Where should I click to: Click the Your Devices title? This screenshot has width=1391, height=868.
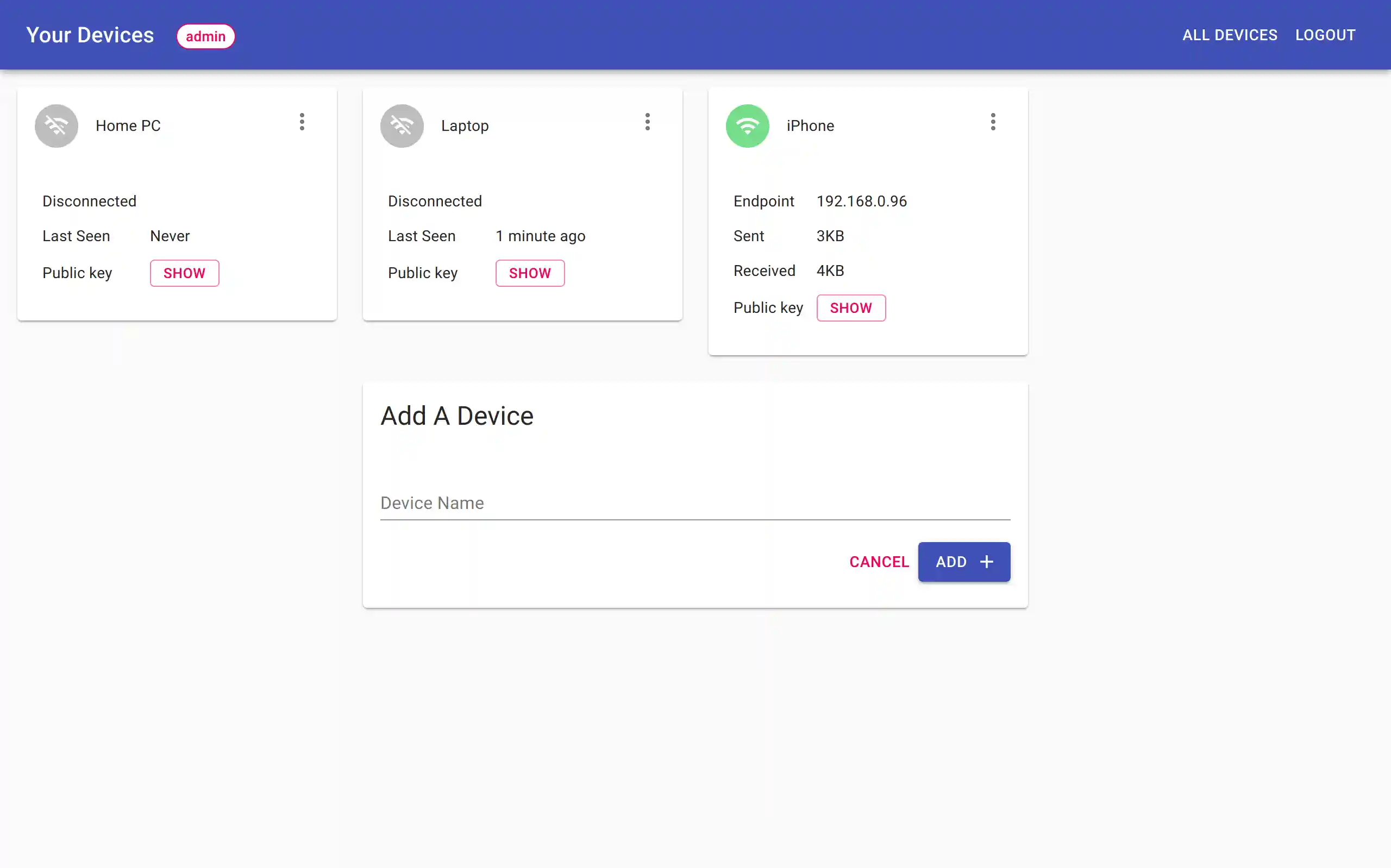point(90,35)
